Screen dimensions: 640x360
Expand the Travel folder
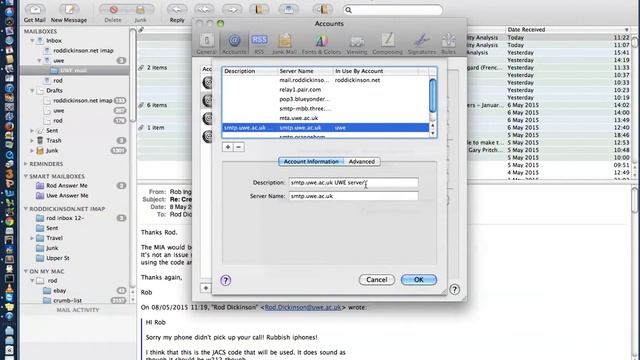(x=32, y=238)
